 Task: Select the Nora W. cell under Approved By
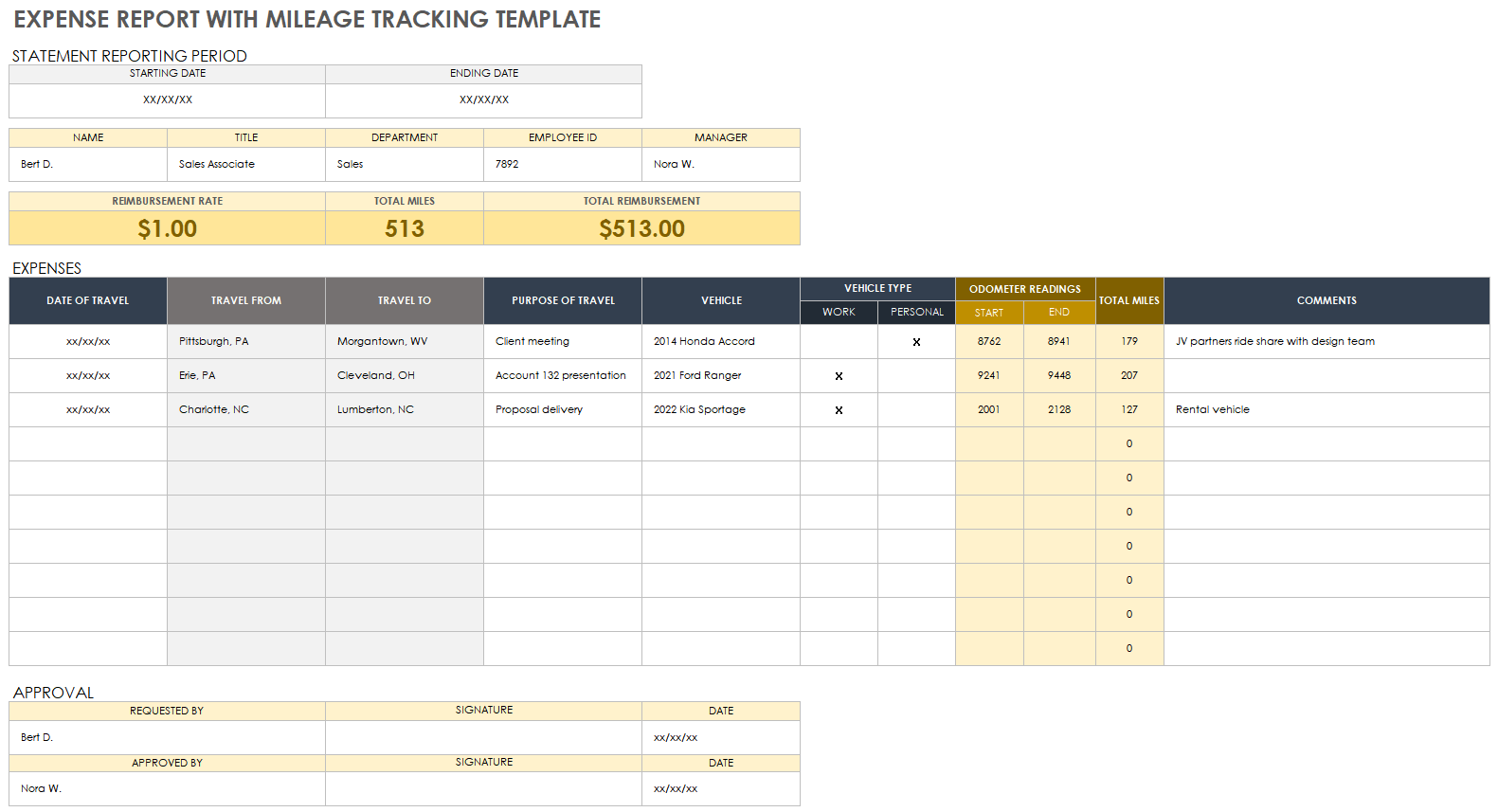click(168, 788)
